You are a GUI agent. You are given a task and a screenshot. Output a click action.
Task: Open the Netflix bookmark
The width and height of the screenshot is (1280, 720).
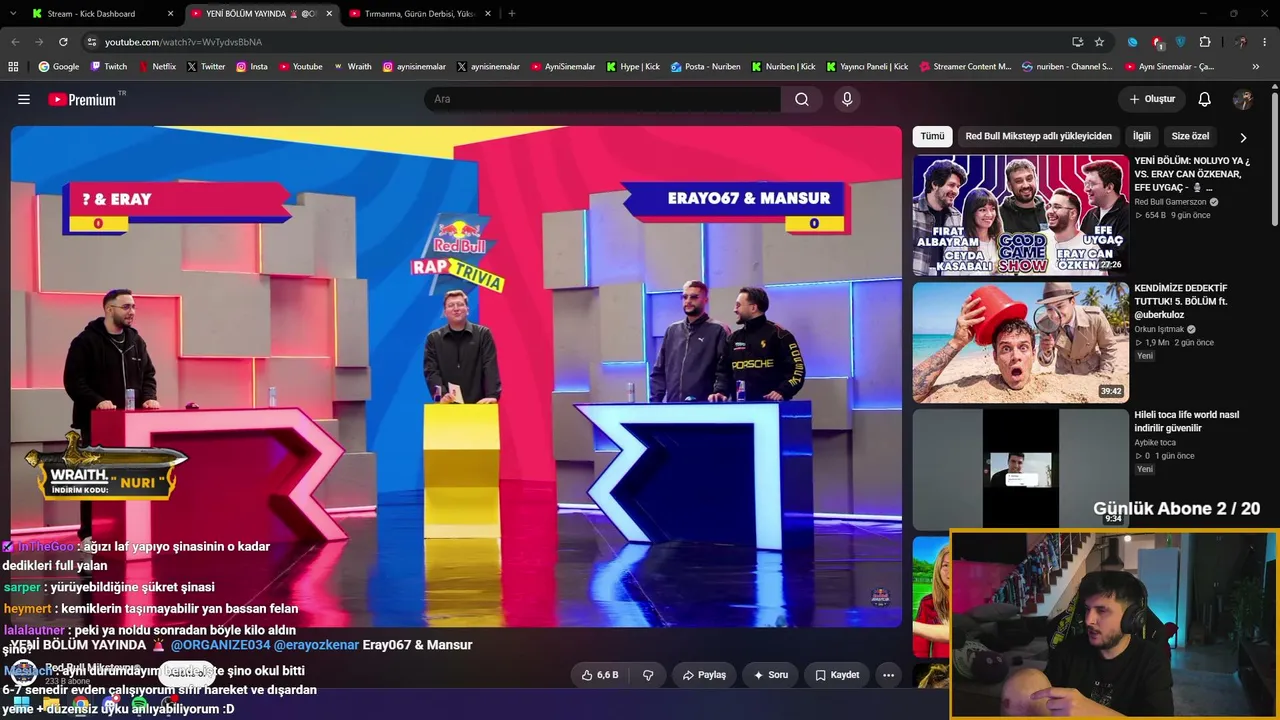(157, 67)
